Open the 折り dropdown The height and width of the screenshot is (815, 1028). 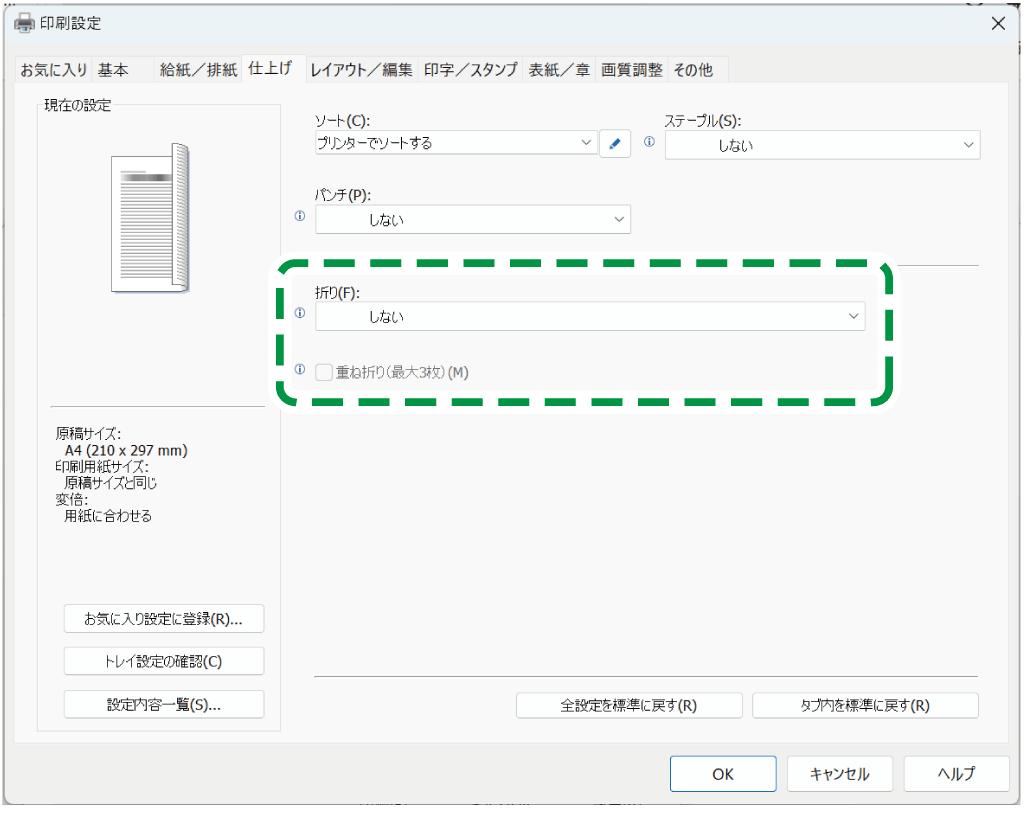590,316
